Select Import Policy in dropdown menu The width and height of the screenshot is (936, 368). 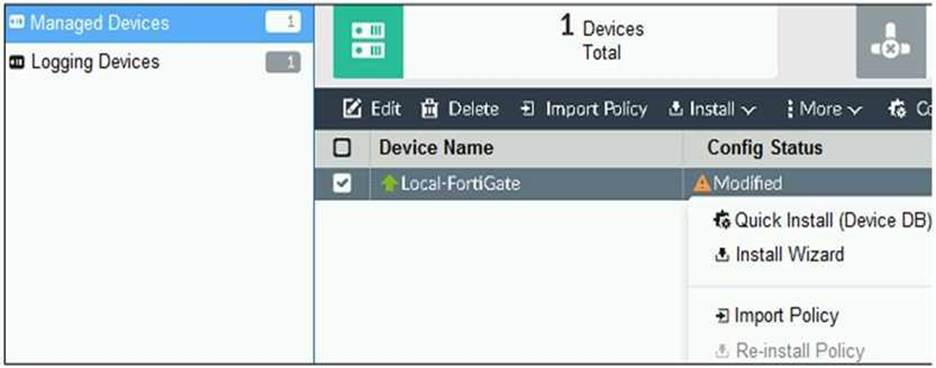click(777, 315)
